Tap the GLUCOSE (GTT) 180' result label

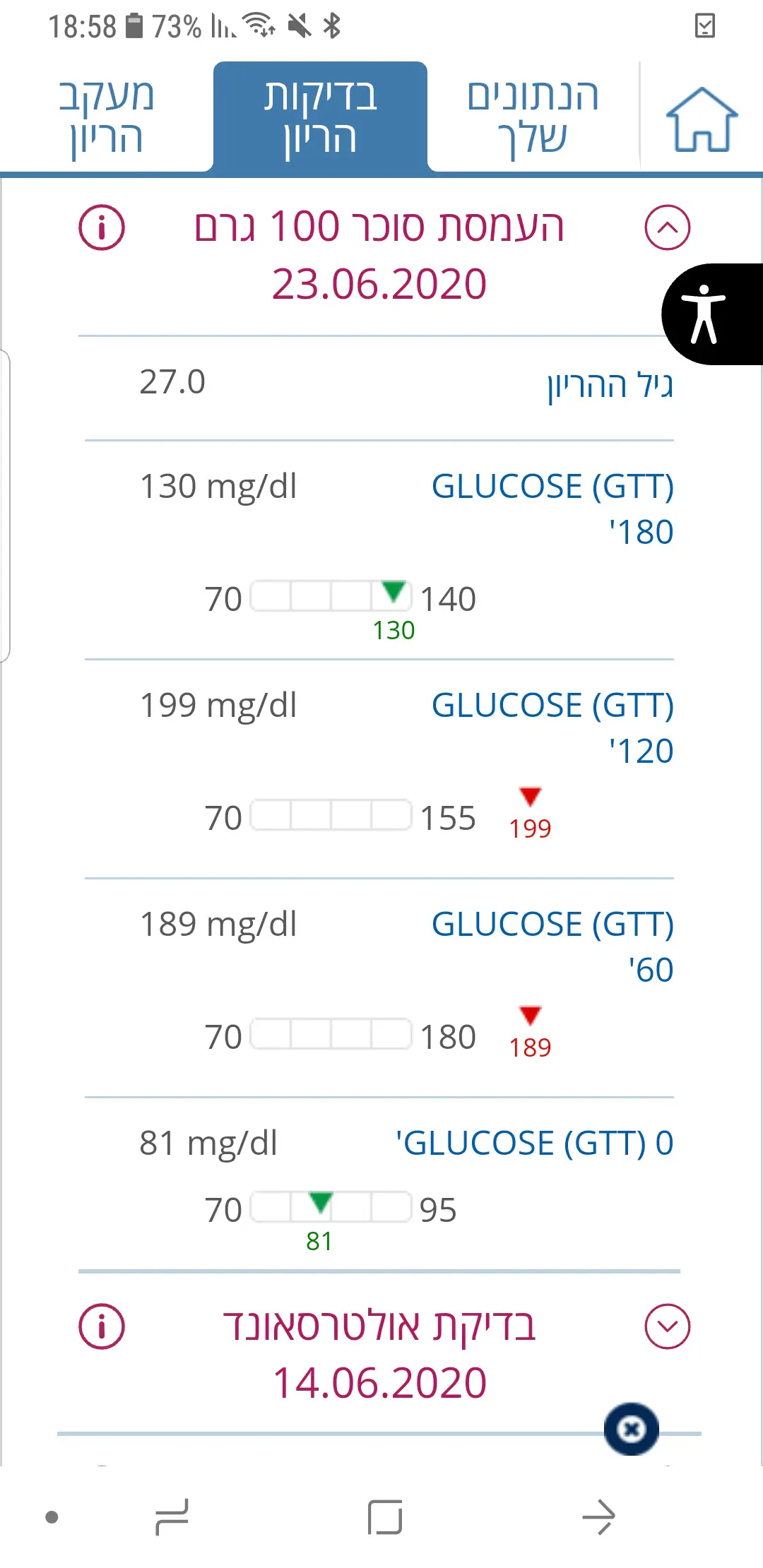point(552,509)
